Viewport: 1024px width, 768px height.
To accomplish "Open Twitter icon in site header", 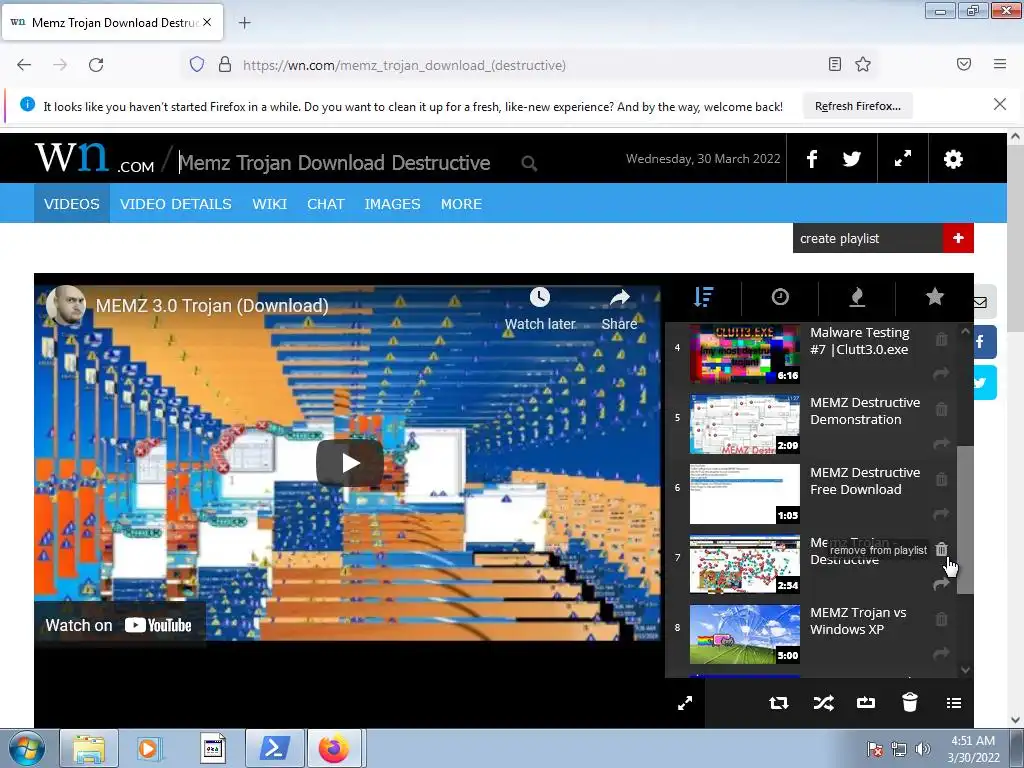I will tap(852, 159).
